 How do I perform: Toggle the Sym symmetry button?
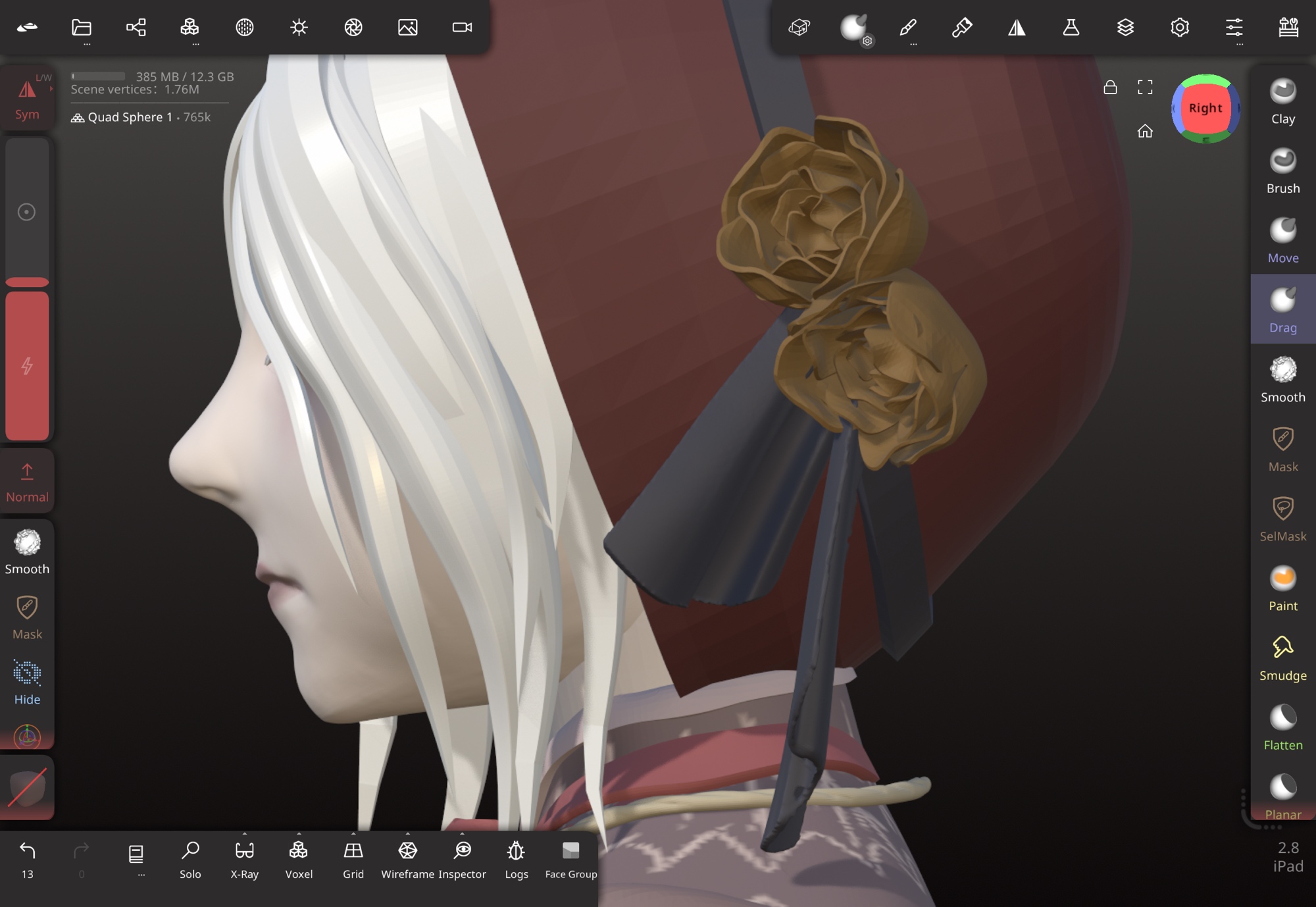(27, 99)
